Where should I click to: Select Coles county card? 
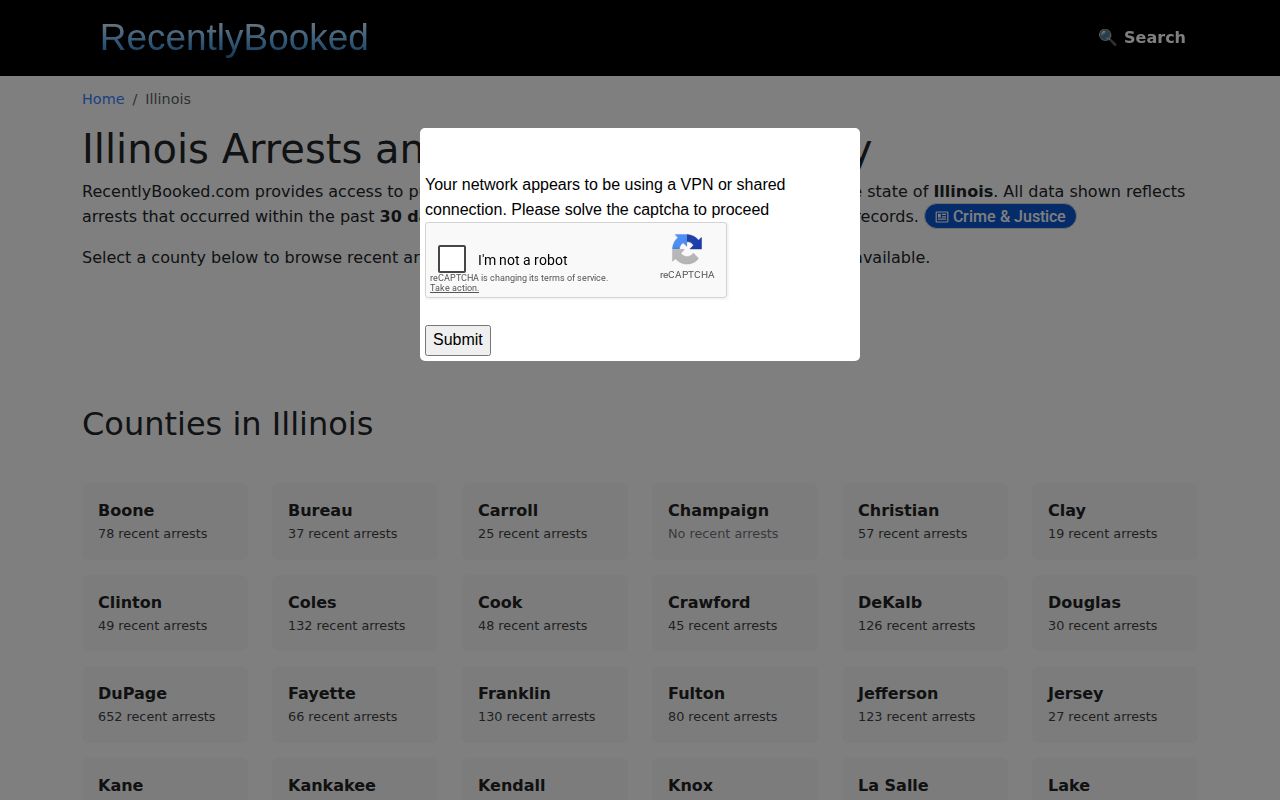tap(355, 613)
